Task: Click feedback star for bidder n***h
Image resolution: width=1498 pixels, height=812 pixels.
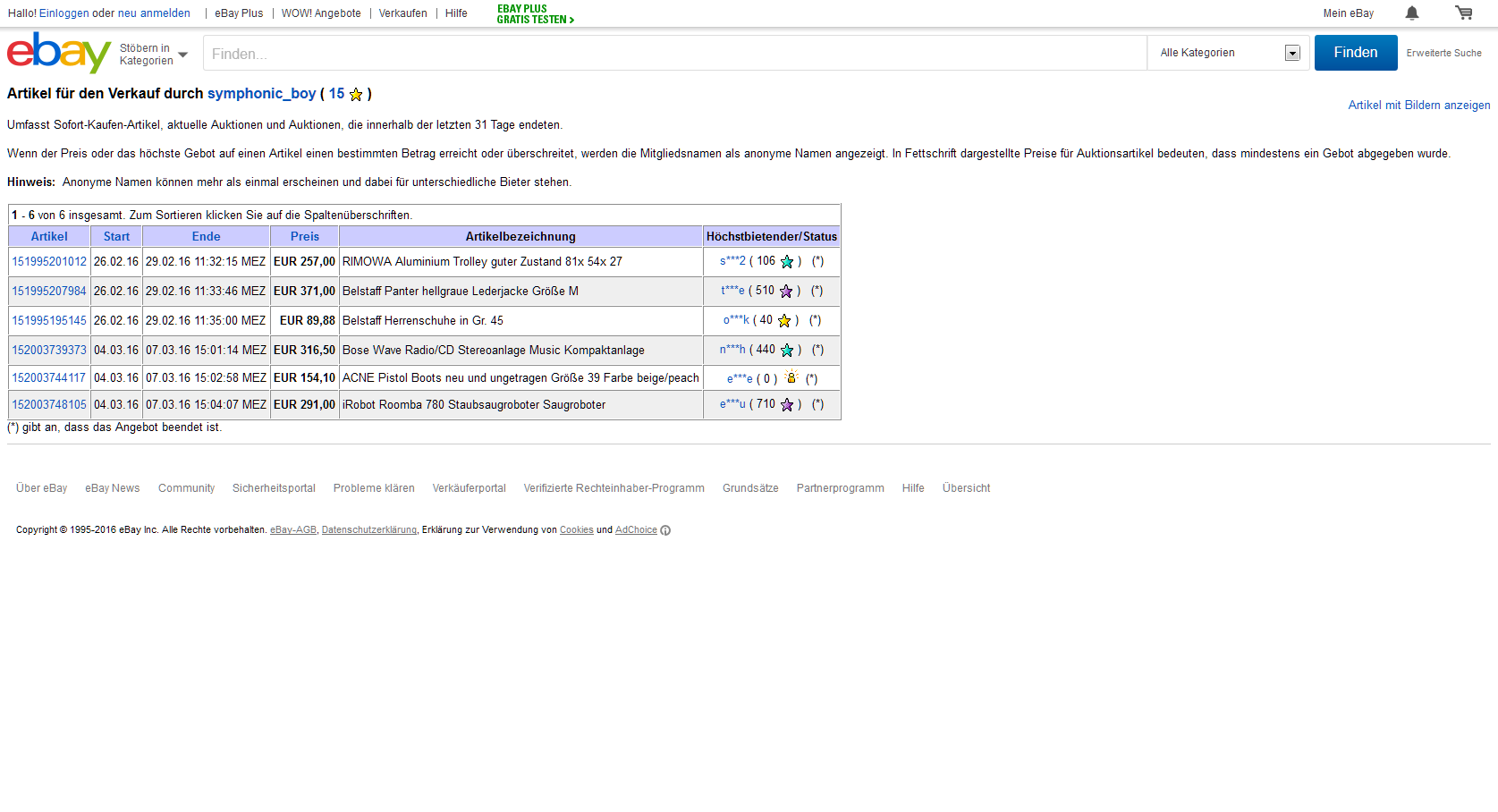Action: click(x=787, y=351)
